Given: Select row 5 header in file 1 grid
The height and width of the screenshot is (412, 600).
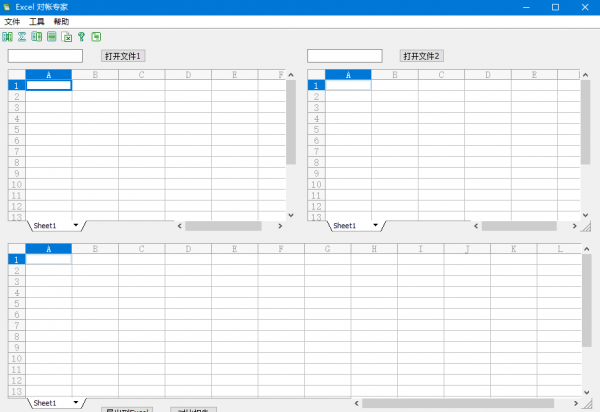Looking at the screenshot, I should tap(17, 129).
